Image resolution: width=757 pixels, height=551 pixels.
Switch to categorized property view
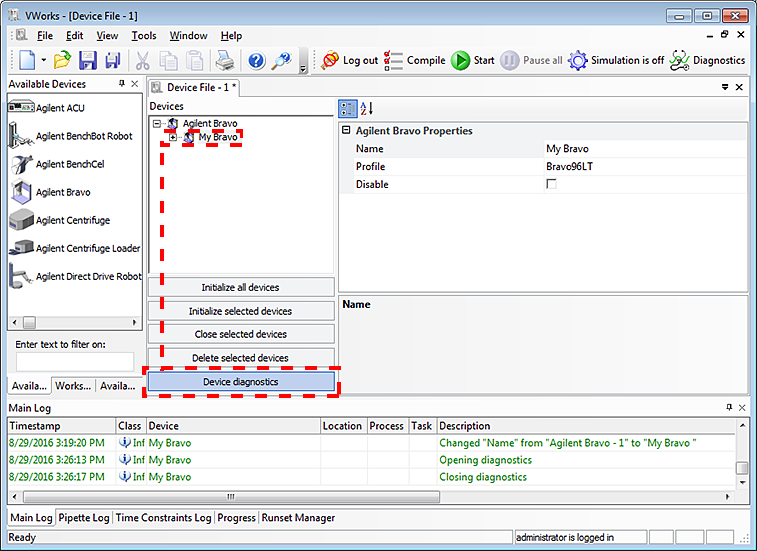point(347,108)
